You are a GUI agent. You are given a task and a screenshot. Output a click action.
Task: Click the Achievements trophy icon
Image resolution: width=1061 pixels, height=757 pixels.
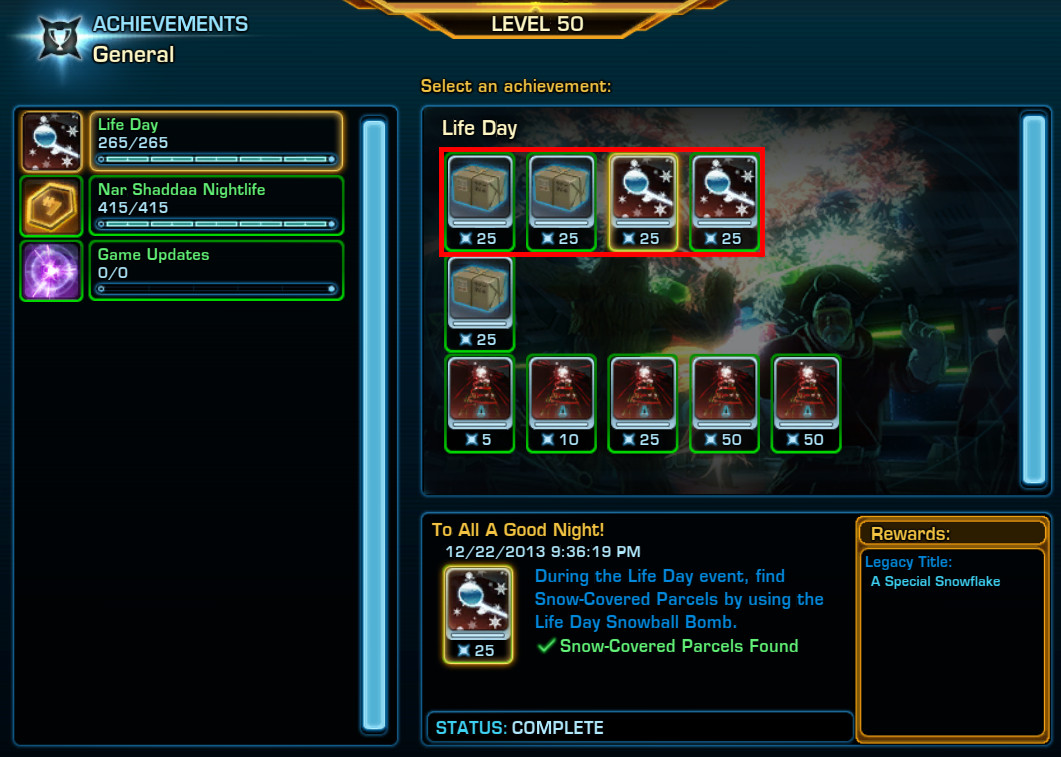61,41
